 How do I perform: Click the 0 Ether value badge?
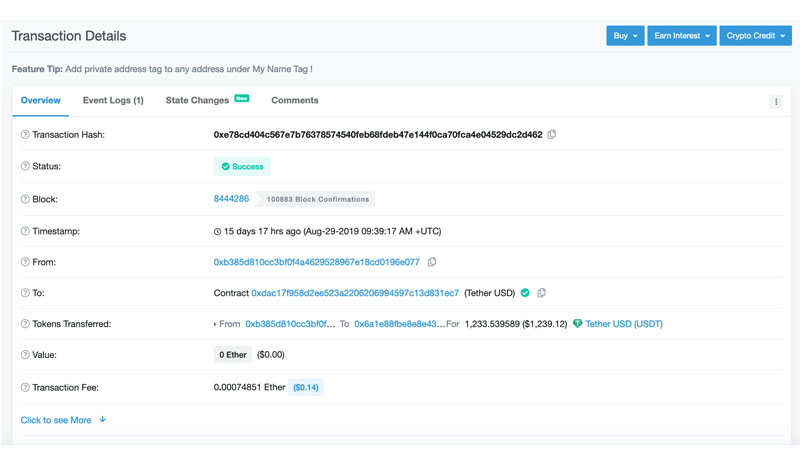point(233,355)
